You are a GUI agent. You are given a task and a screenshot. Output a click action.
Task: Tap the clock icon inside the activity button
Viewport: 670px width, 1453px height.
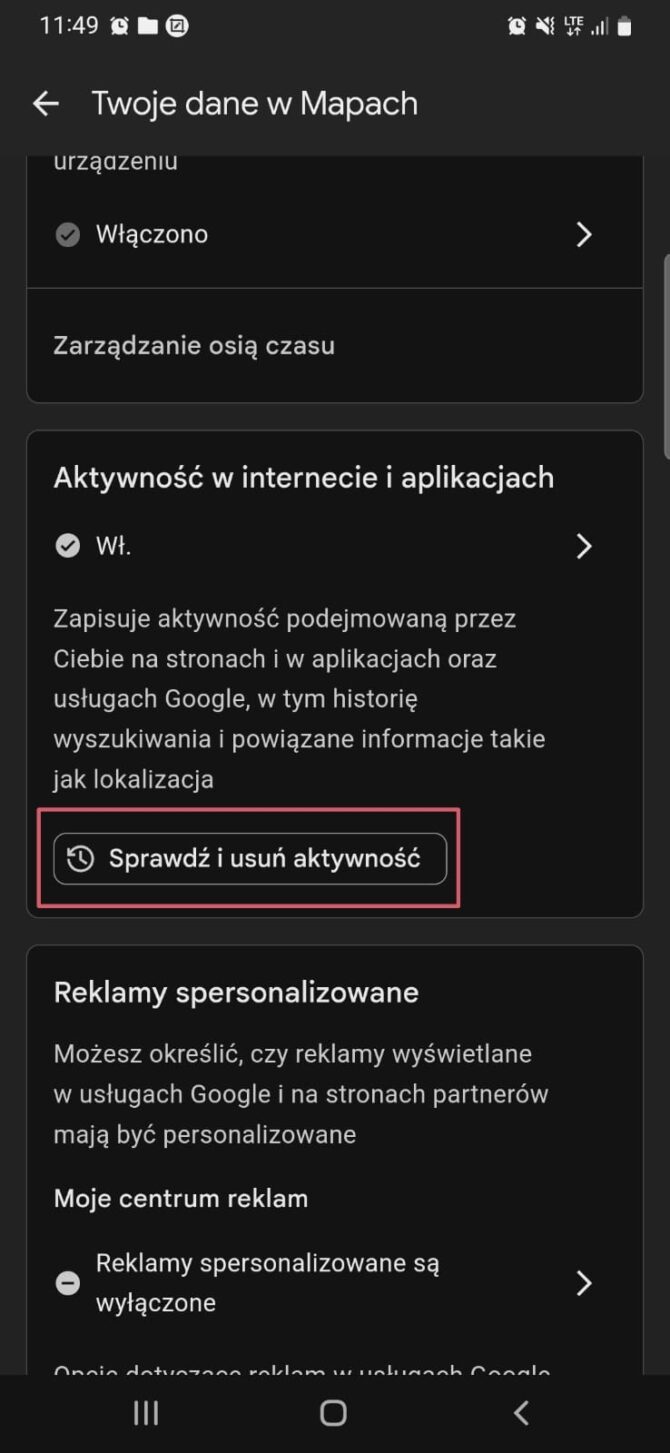[x=81, y=858]
